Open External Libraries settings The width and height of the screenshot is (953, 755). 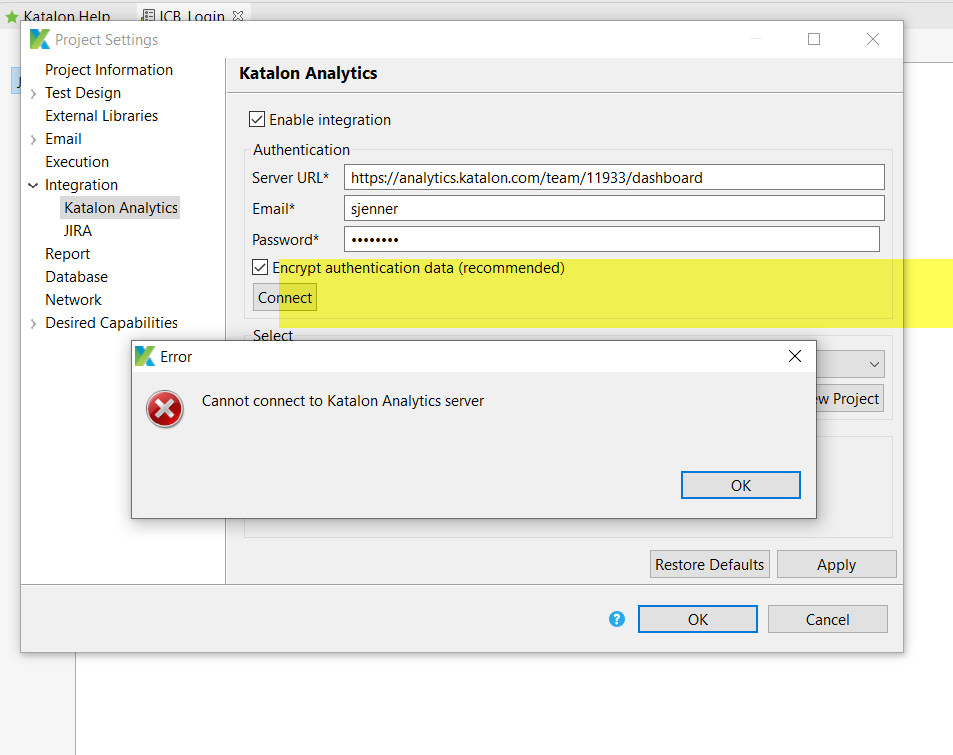(x=101, y=116)
